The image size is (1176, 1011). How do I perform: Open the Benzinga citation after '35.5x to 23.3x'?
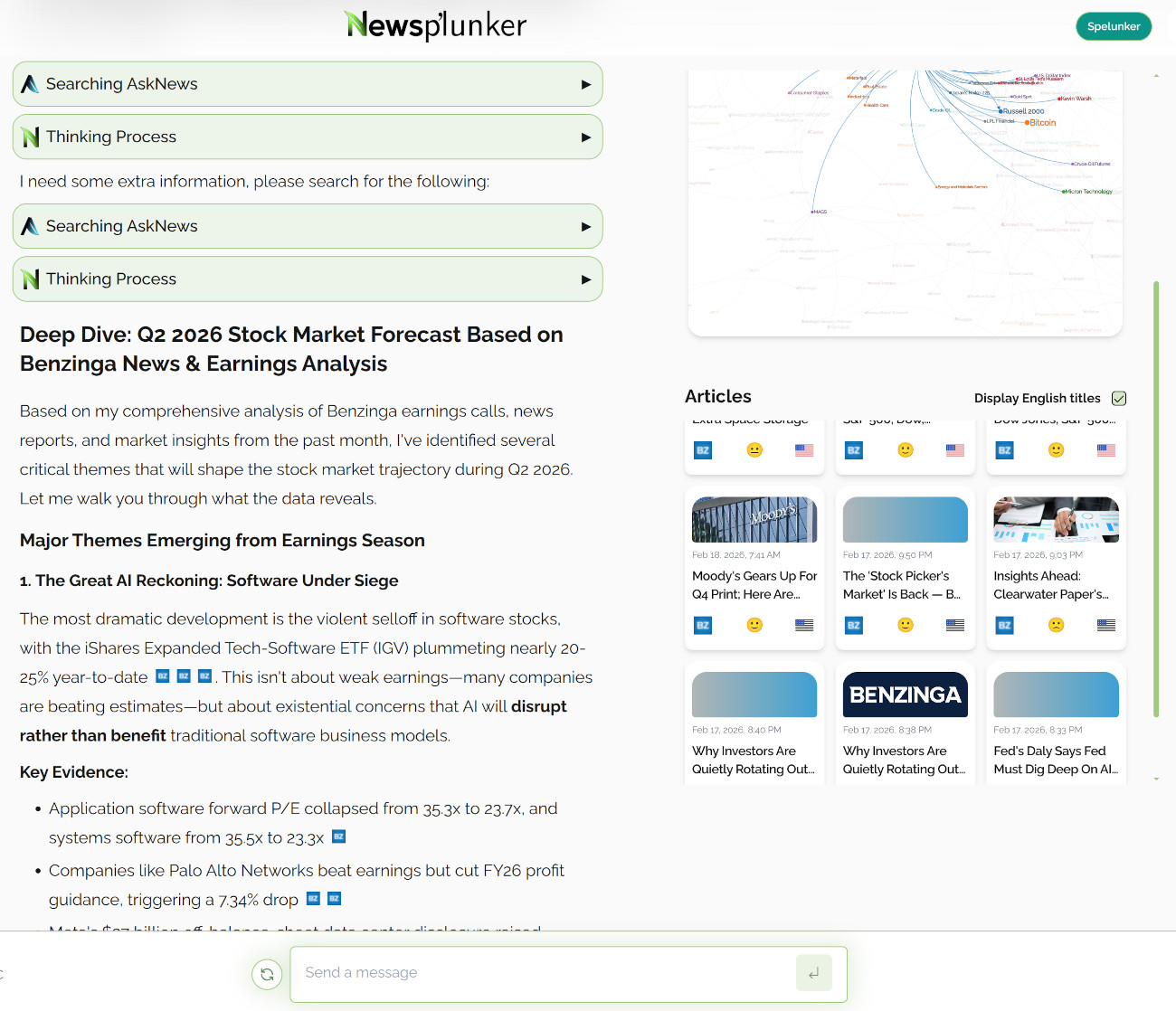(x=338, y=836)
